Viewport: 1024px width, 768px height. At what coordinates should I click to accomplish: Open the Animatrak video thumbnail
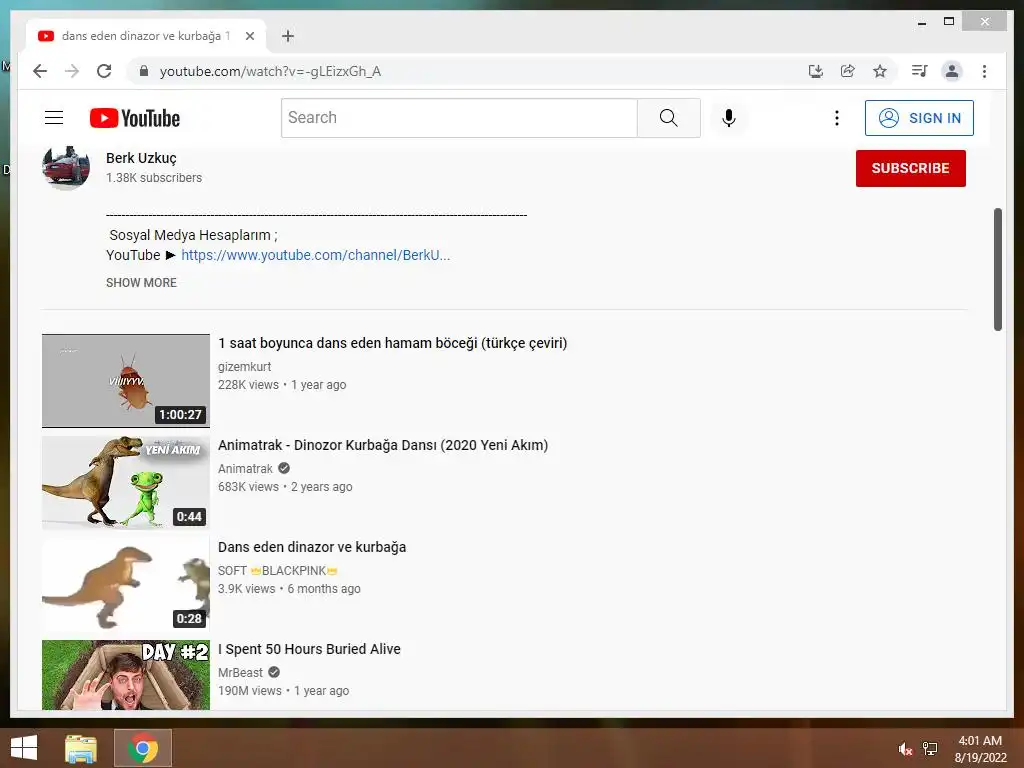[x=126, y=483]
